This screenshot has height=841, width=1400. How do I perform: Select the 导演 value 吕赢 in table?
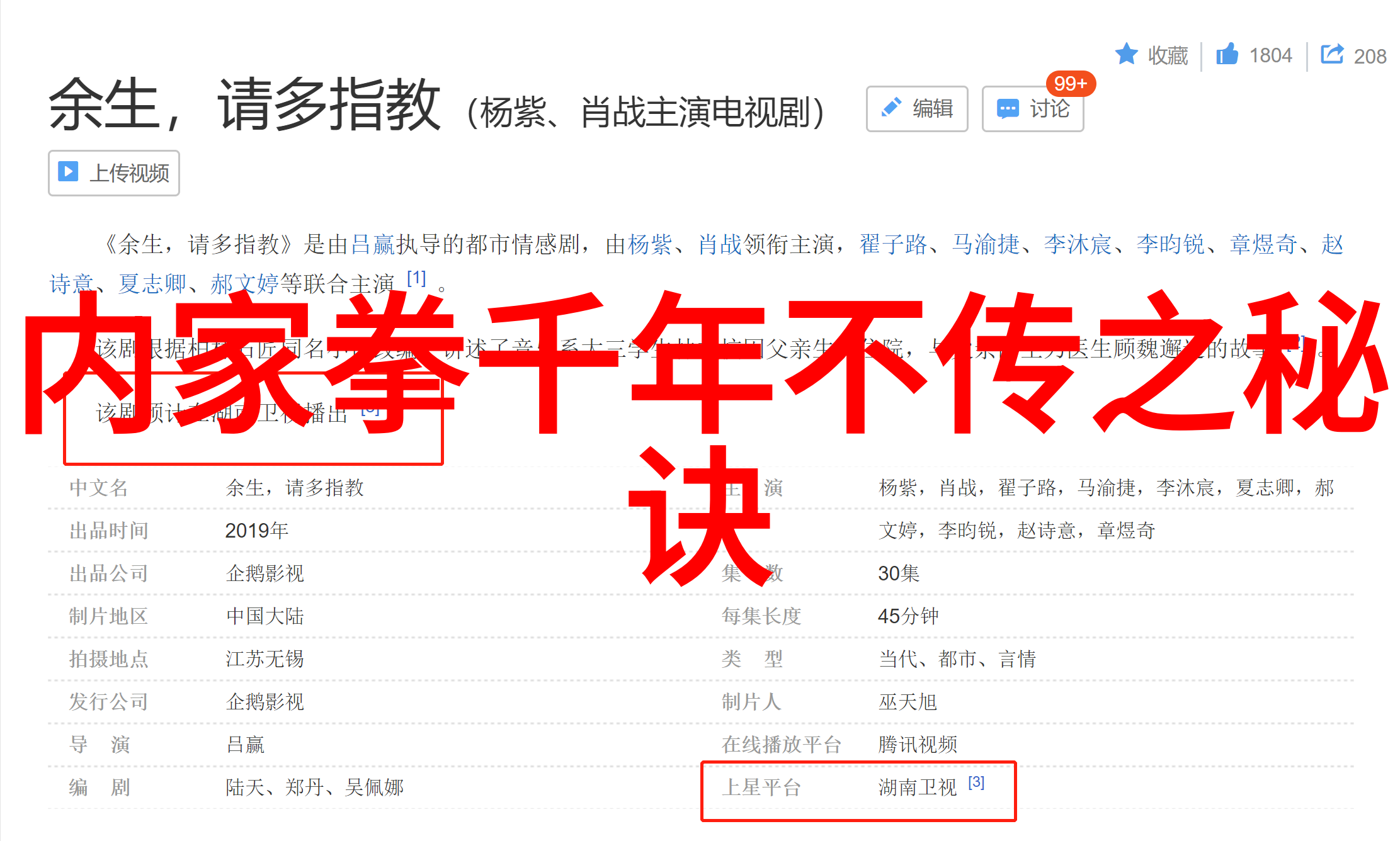click(245, 745)
